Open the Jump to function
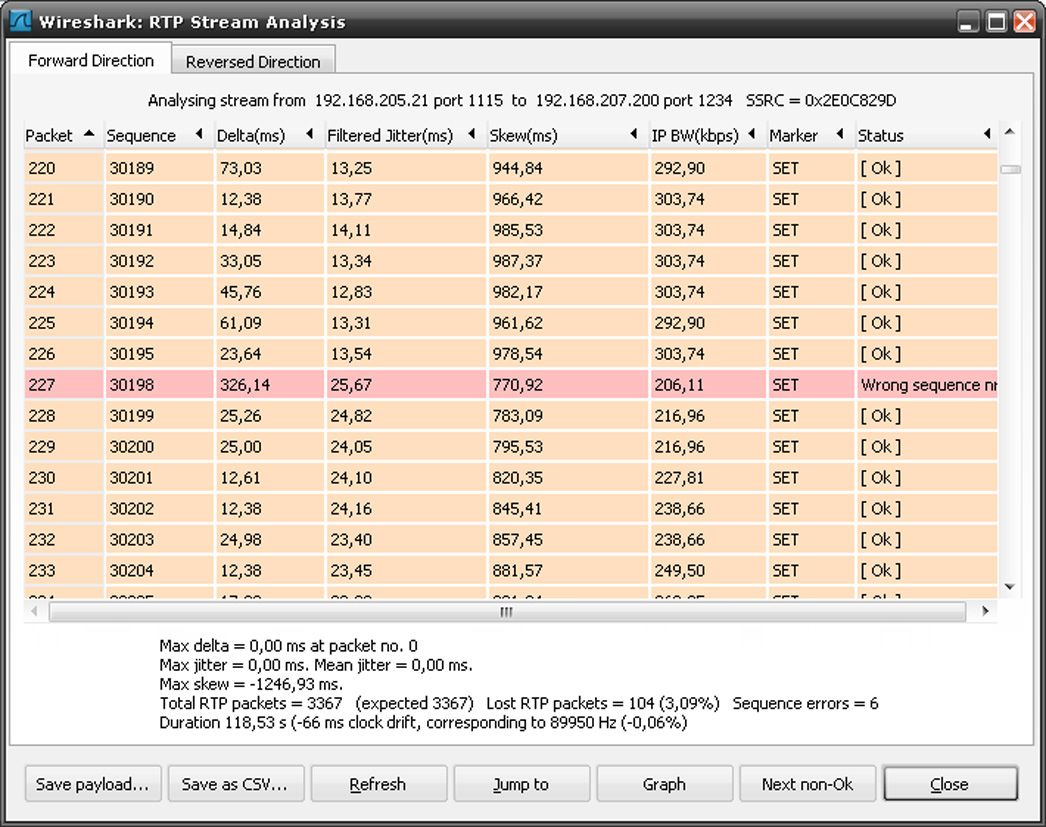1046x827 pixels. coord(521,784)
